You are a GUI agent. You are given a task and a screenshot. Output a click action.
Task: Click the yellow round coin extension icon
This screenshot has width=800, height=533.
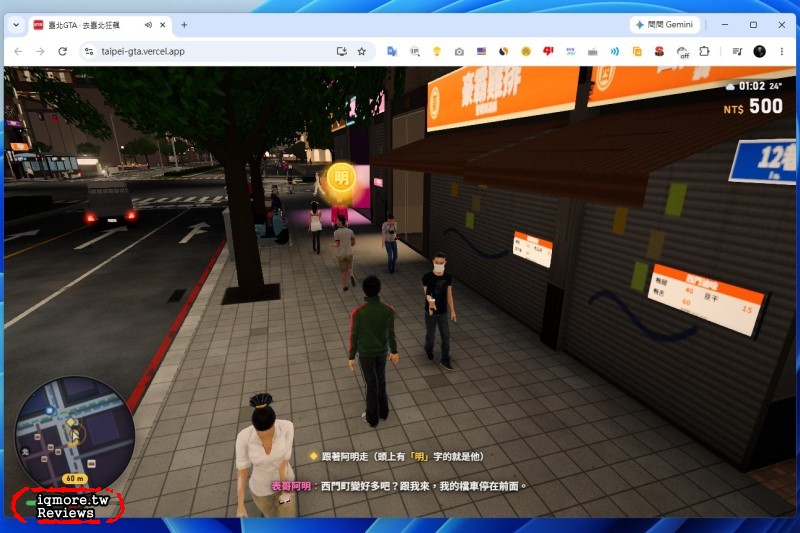point(526,52)
